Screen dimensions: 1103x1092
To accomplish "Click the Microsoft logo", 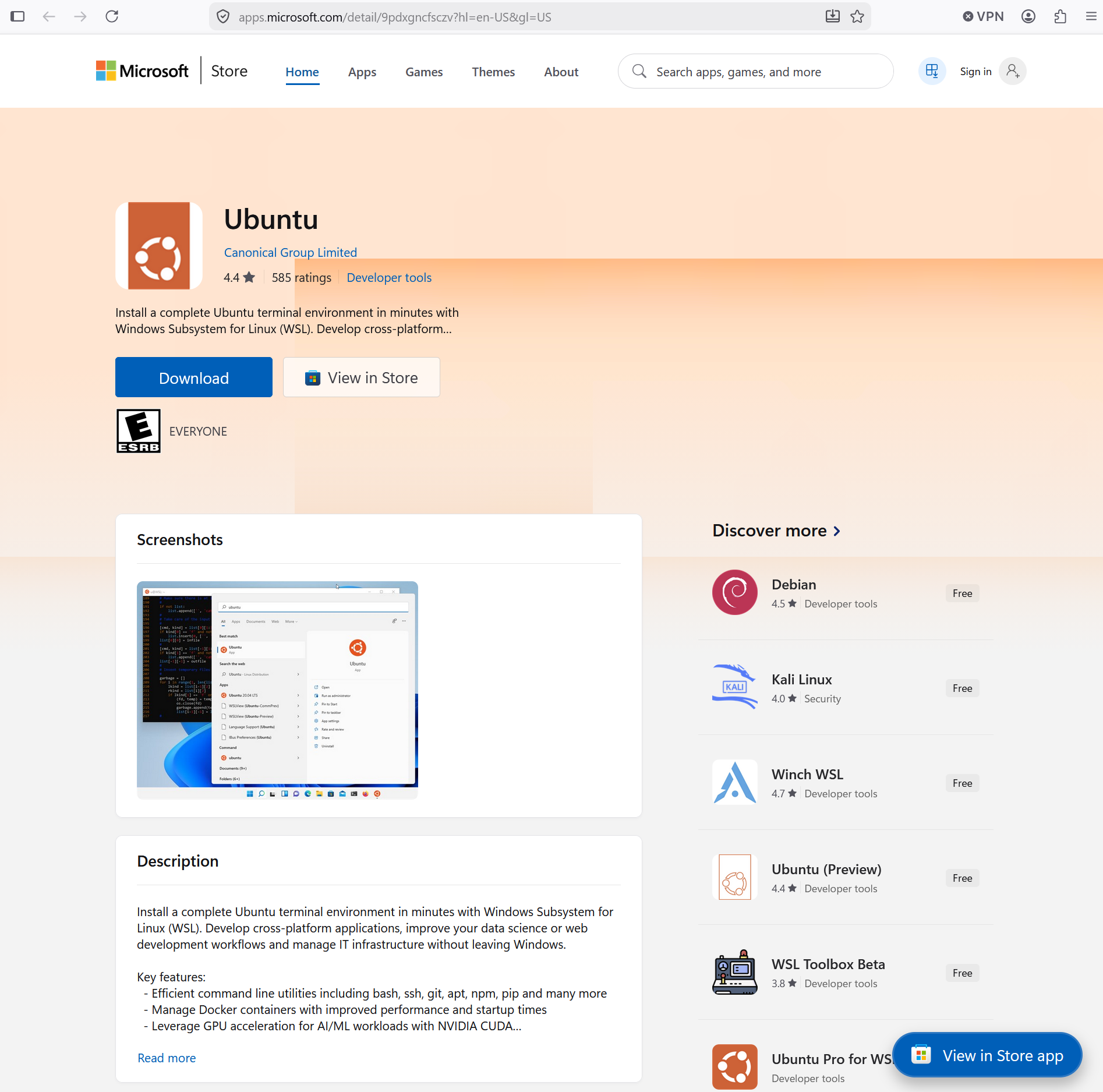I will [x=142, y=71].
